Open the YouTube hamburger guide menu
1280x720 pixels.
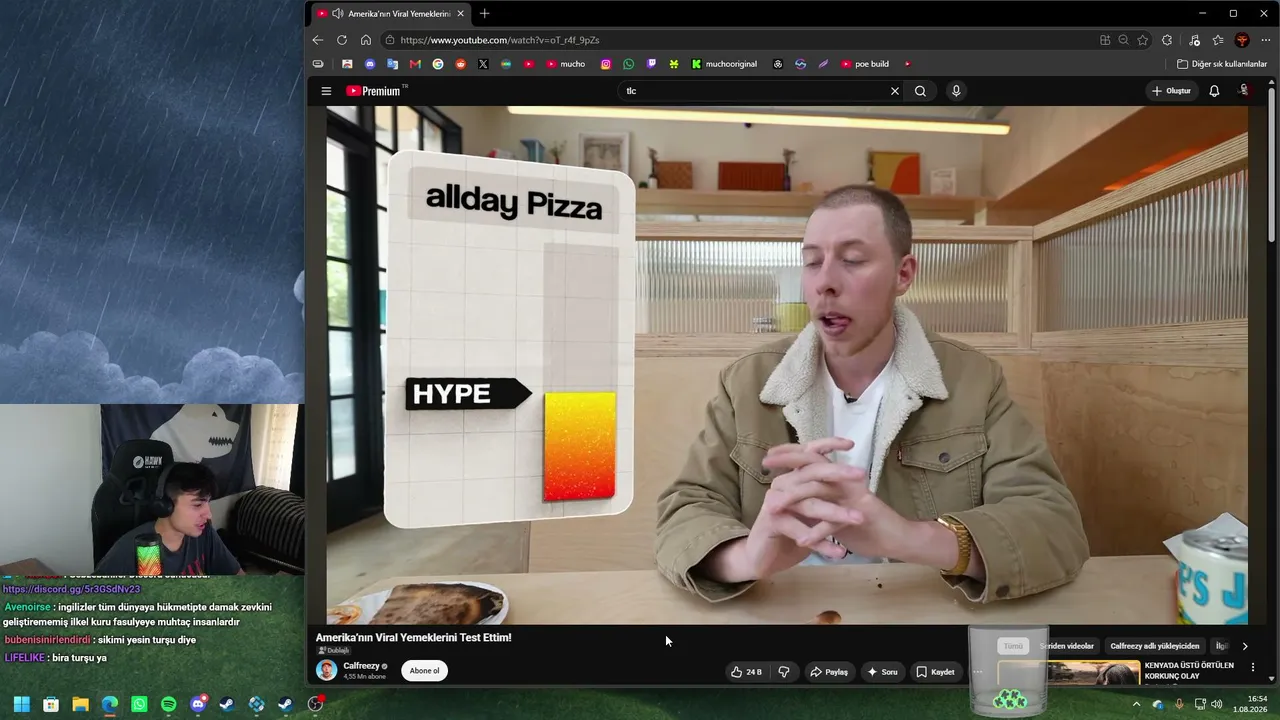coord(326,91)
